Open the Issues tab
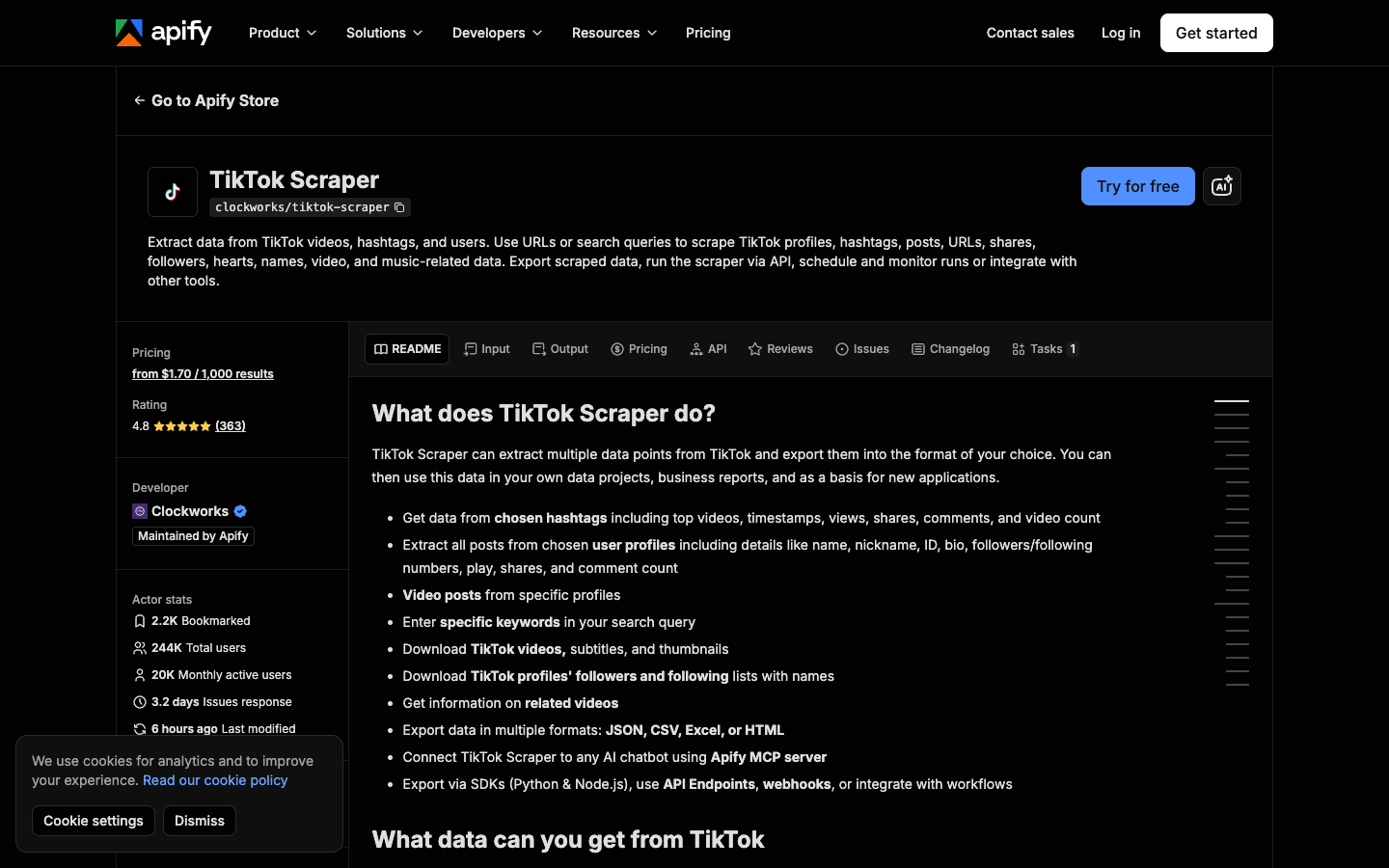This screenshot has height=868, width=1389. [x=862, y=349]
